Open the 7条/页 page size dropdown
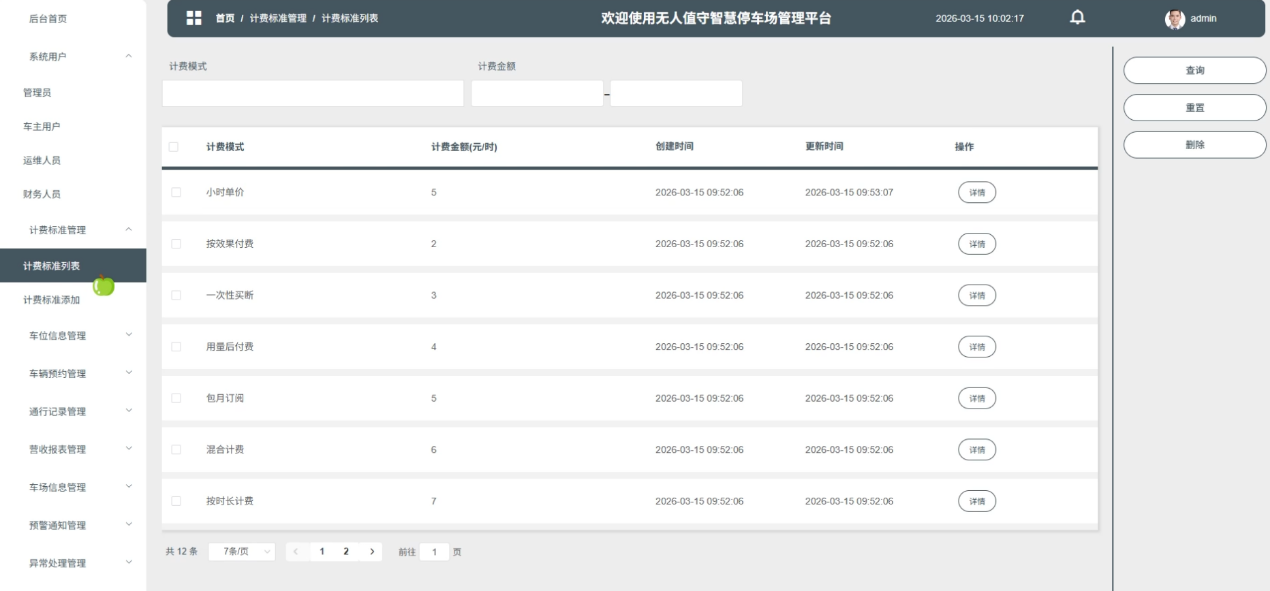Image resolution: width=1270 pixels, height=591 pixels. (243, 552)
